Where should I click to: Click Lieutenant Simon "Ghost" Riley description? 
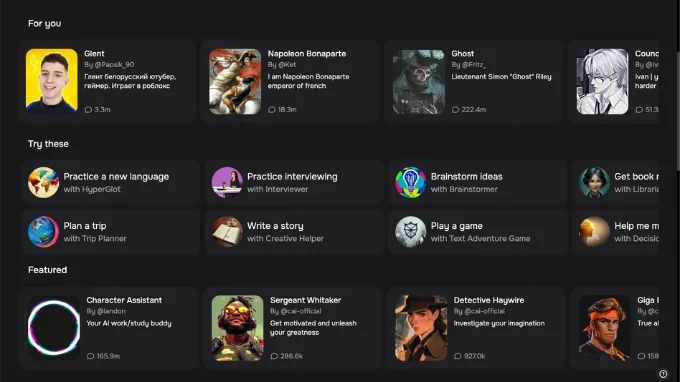coord(501,77)
